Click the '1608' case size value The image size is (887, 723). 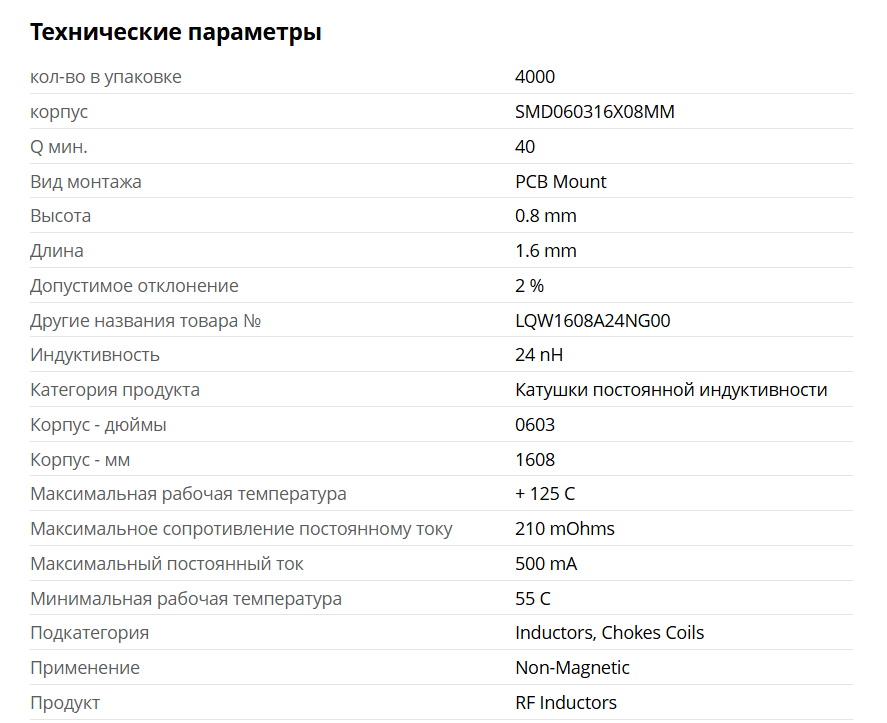535,460
